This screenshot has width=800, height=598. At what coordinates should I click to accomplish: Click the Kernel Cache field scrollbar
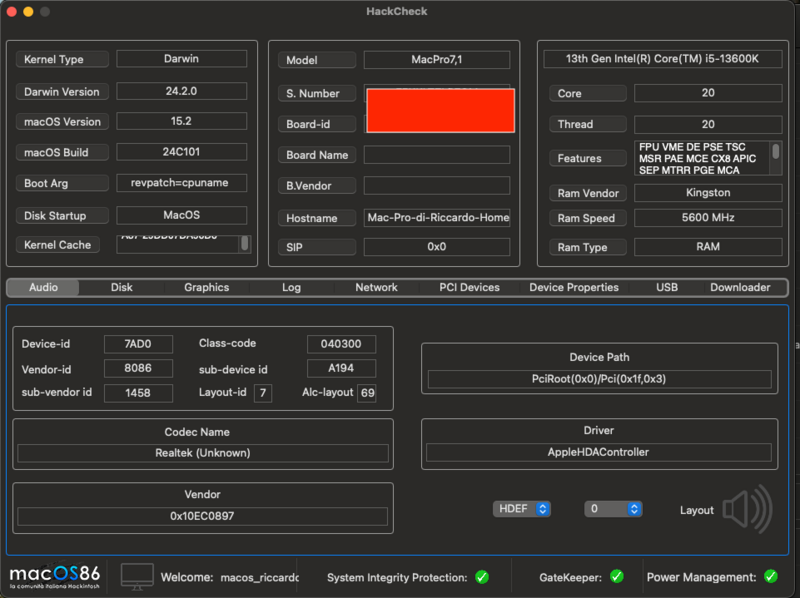(245, 243)
